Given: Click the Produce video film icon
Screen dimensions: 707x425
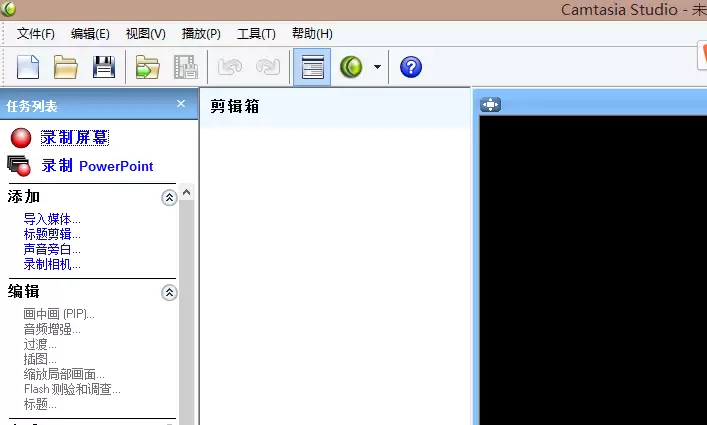Looking at the screenshot, I should point(186,67).
